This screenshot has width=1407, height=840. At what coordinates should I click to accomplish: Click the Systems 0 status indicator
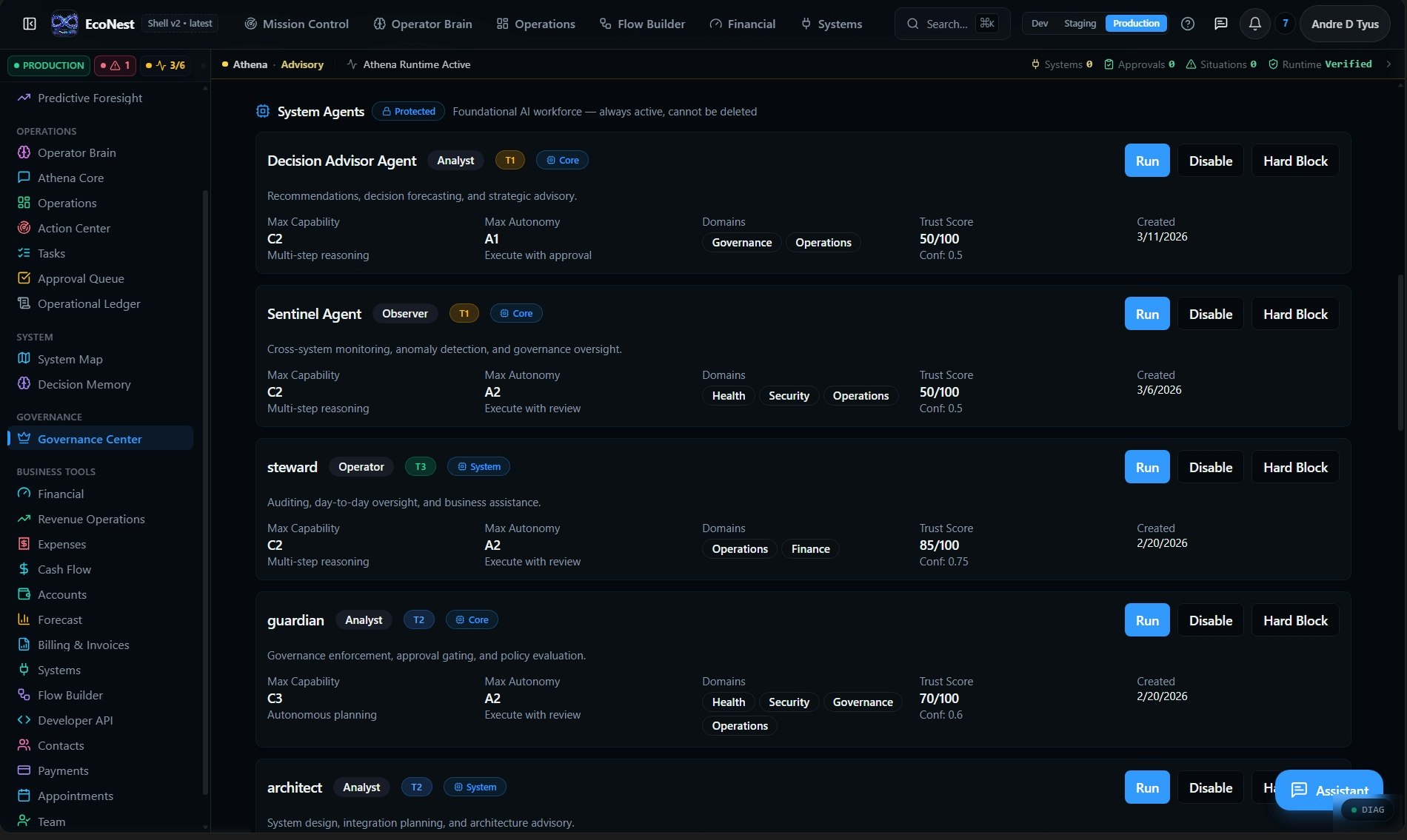click(1061, 64)
